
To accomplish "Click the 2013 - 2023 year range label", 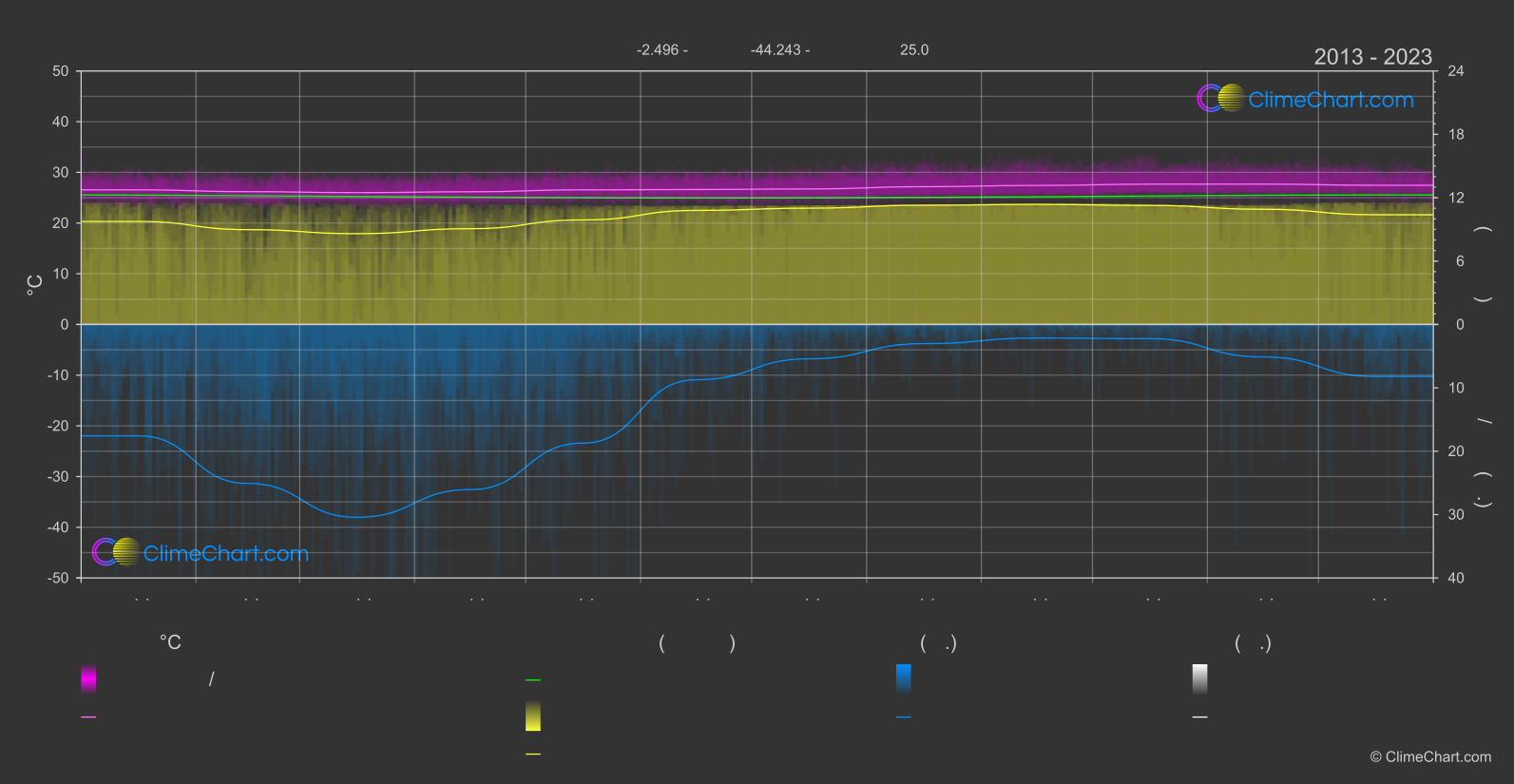I will [1372, 57].
